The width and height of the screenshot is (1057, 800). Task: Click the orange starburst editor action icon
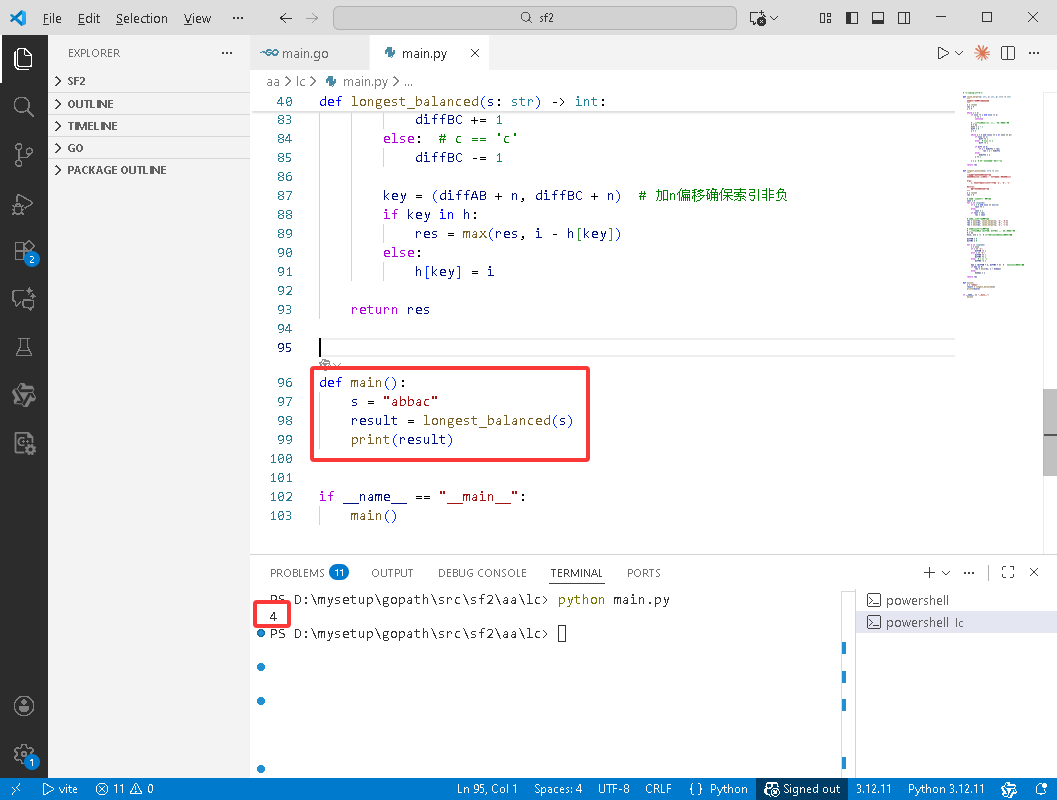(982, 53)
